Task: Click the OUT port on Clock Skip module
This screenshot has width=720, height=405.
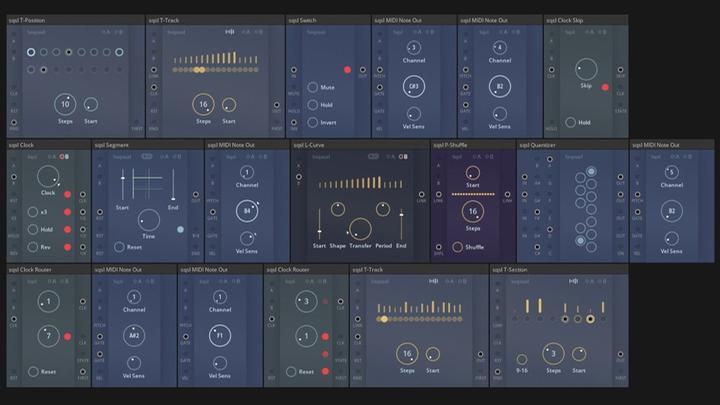Action: point(620,70)
